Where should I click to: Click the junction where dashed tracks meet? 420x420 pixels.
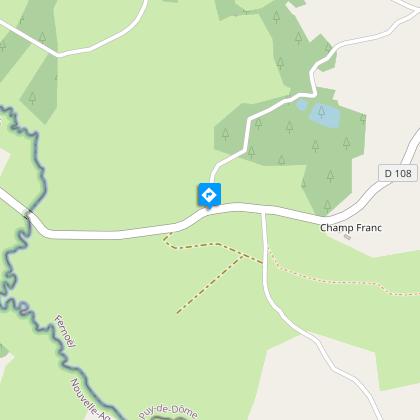pos(242,255)
